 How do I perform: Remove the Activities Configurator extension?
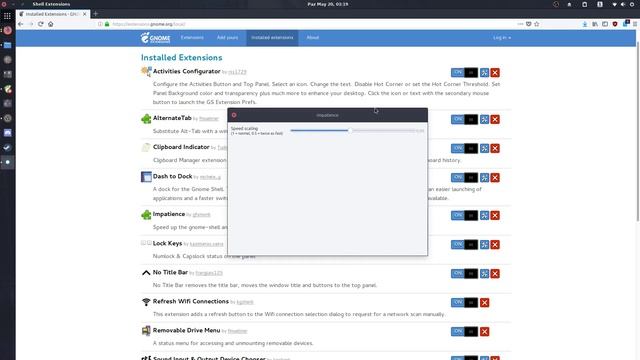click(495, 73)
